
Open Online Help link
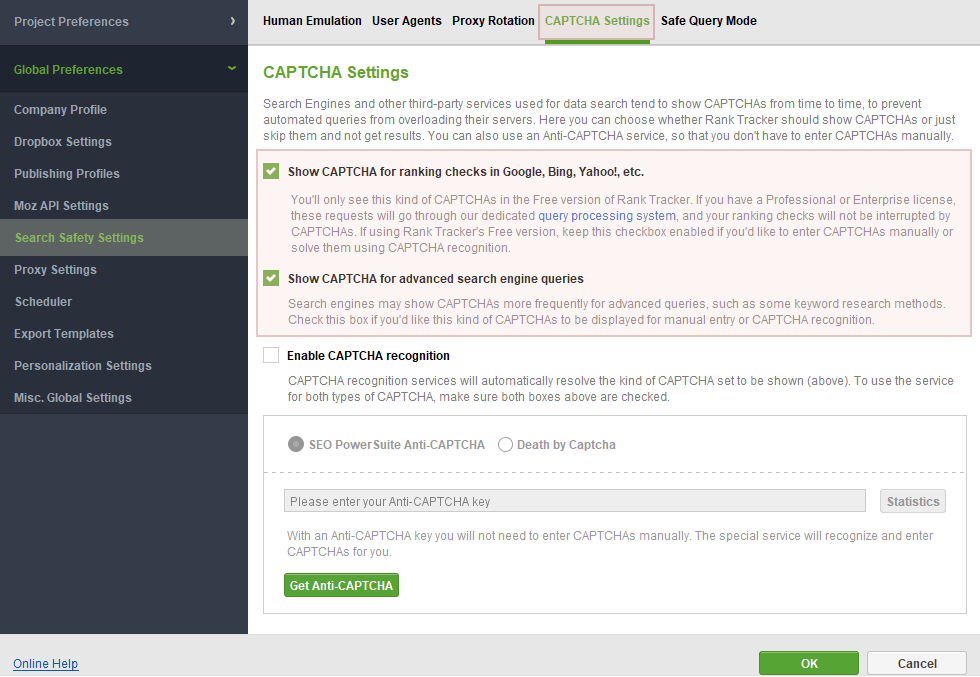(46, 663)
